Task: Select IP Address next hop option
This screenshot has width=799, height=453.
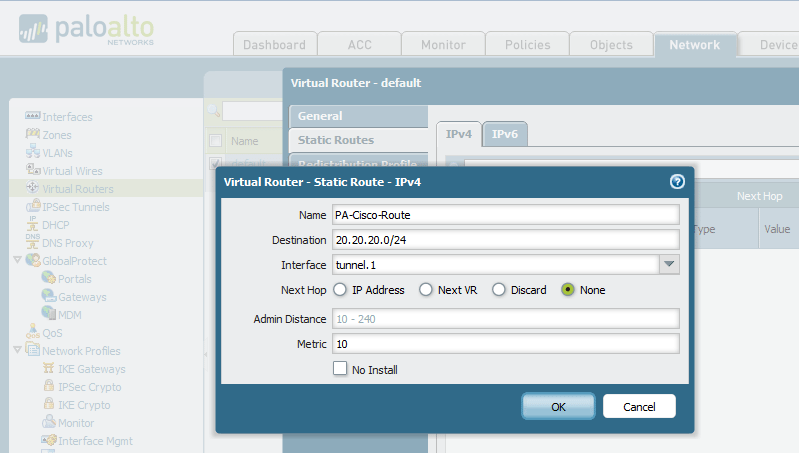Action: (340, 290)
